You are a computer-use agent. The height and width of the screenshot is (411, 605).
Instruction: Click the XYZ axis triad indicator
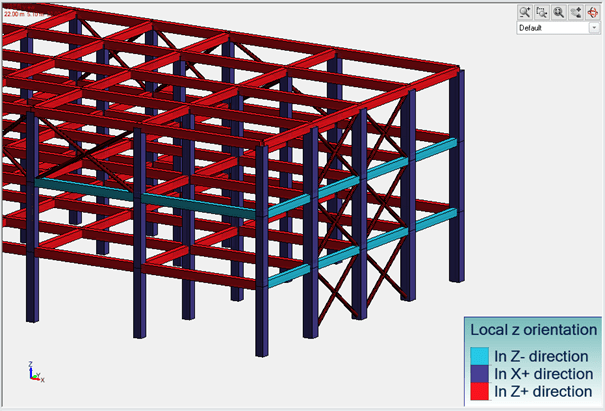click(34, 374)
